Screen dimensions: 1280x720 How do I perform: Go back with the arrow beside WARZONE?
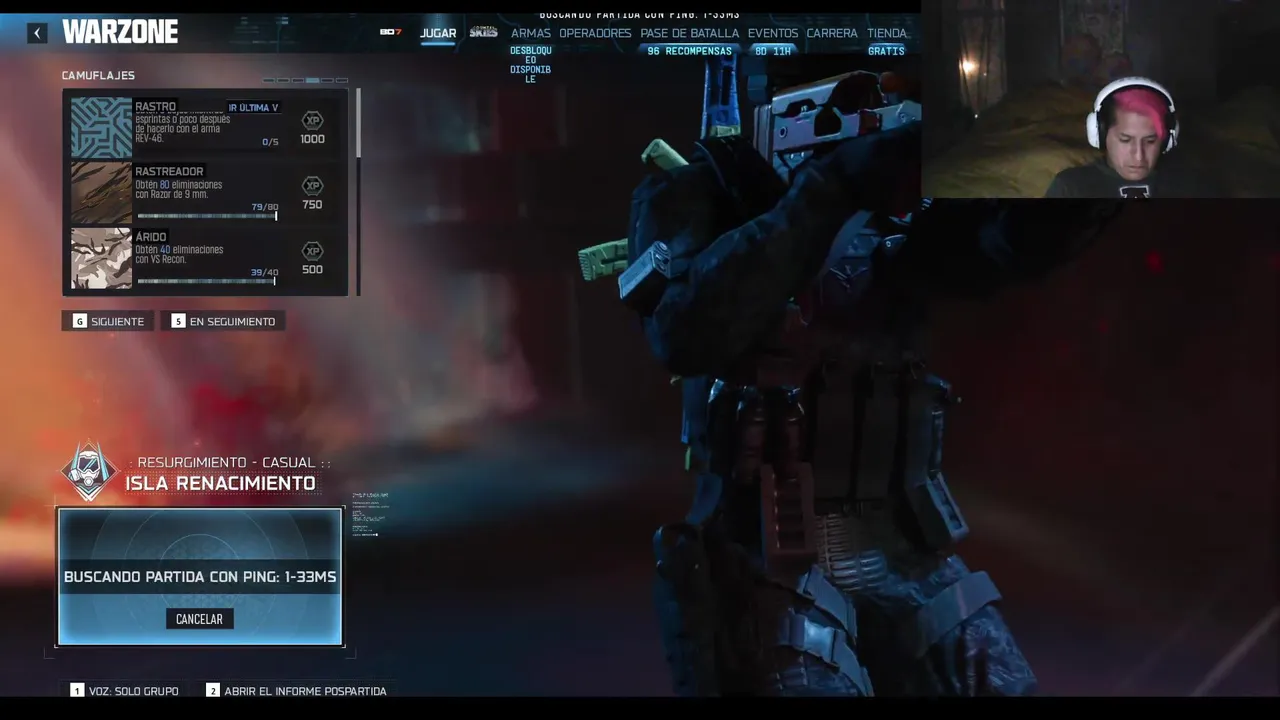click(x=37, y=33)
